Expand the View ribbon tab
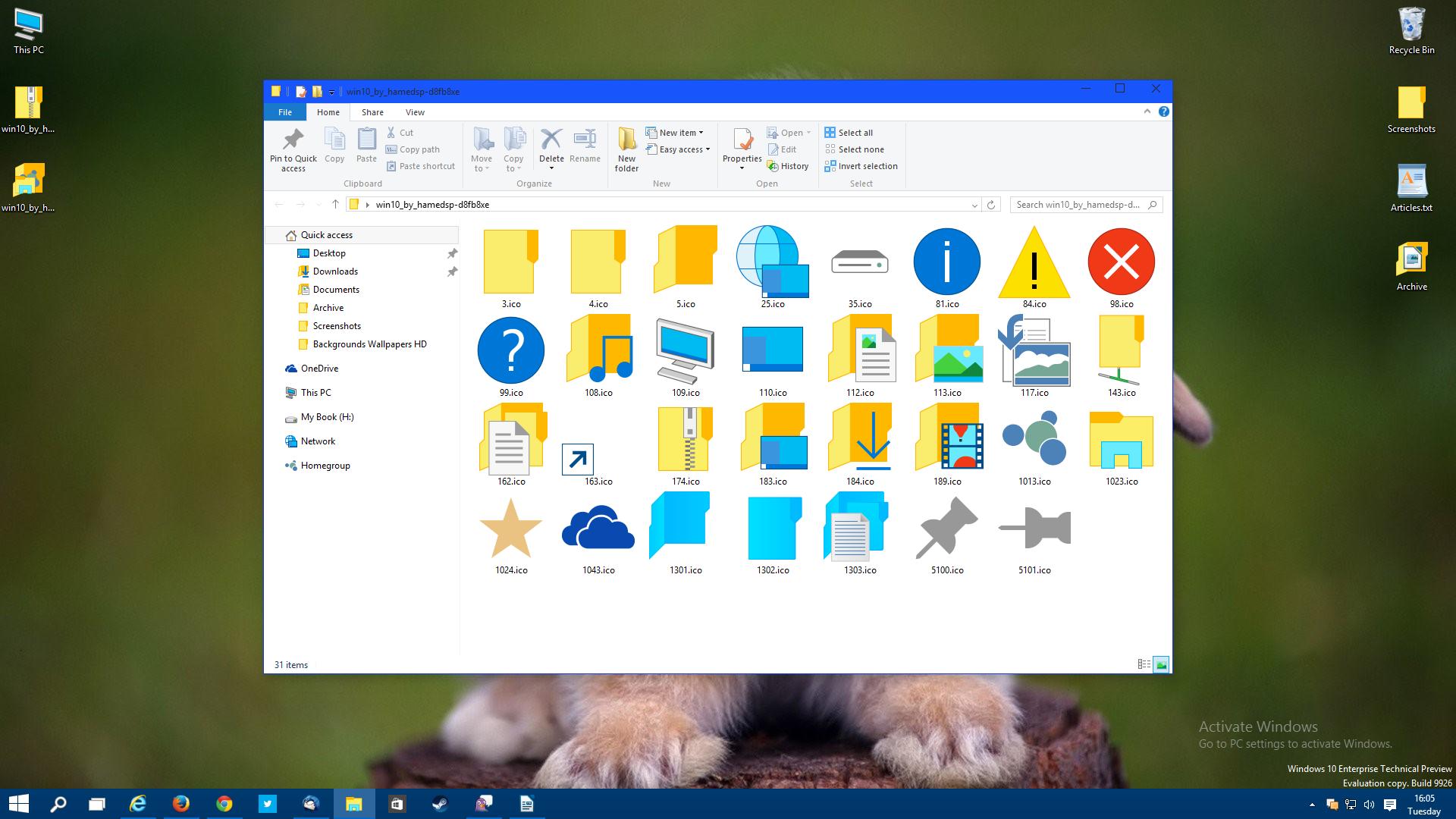This screenshot has height=819, width=1456. 414,112
